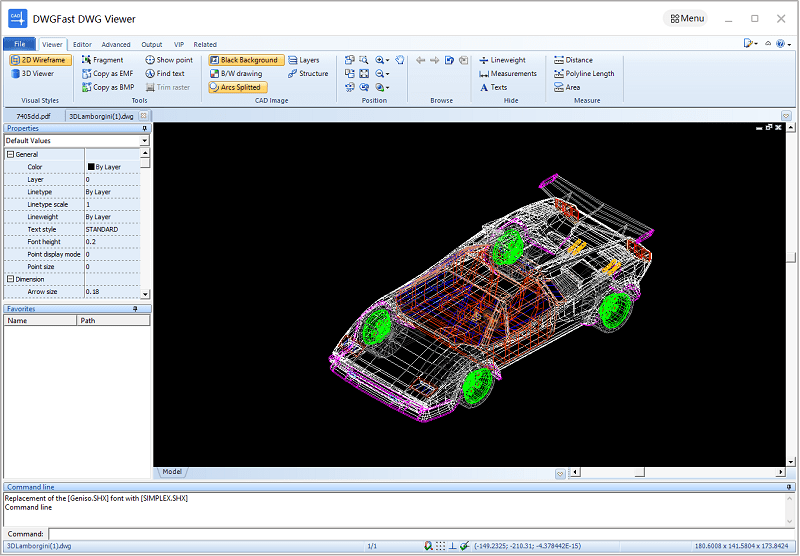Click the DWGFast app logo icon
This screenshot has width=800, height=556.
[x=18, y=19]
